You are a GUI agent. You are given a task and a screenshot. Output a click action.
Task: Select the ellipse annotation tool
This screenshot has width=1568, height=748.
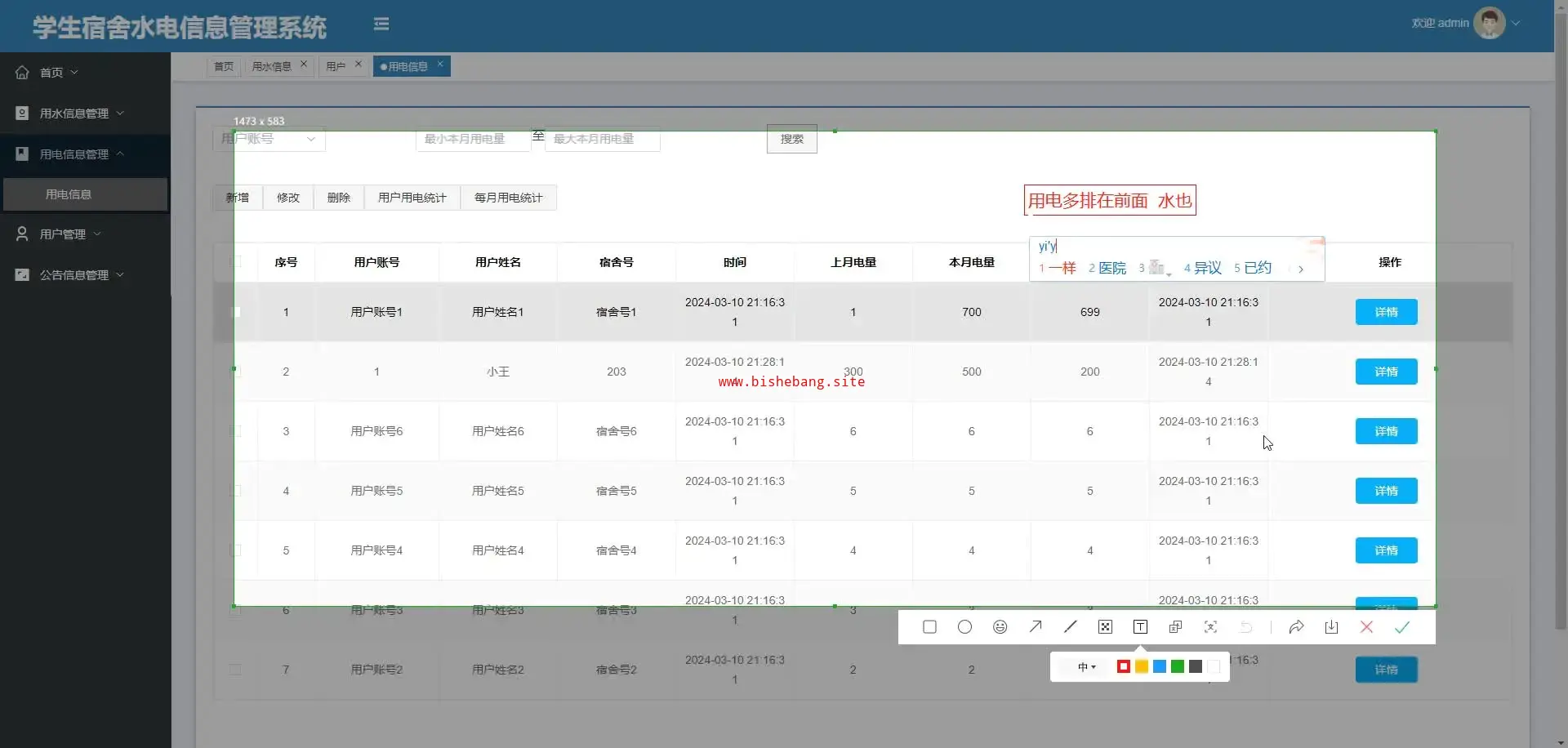point(964,627)
